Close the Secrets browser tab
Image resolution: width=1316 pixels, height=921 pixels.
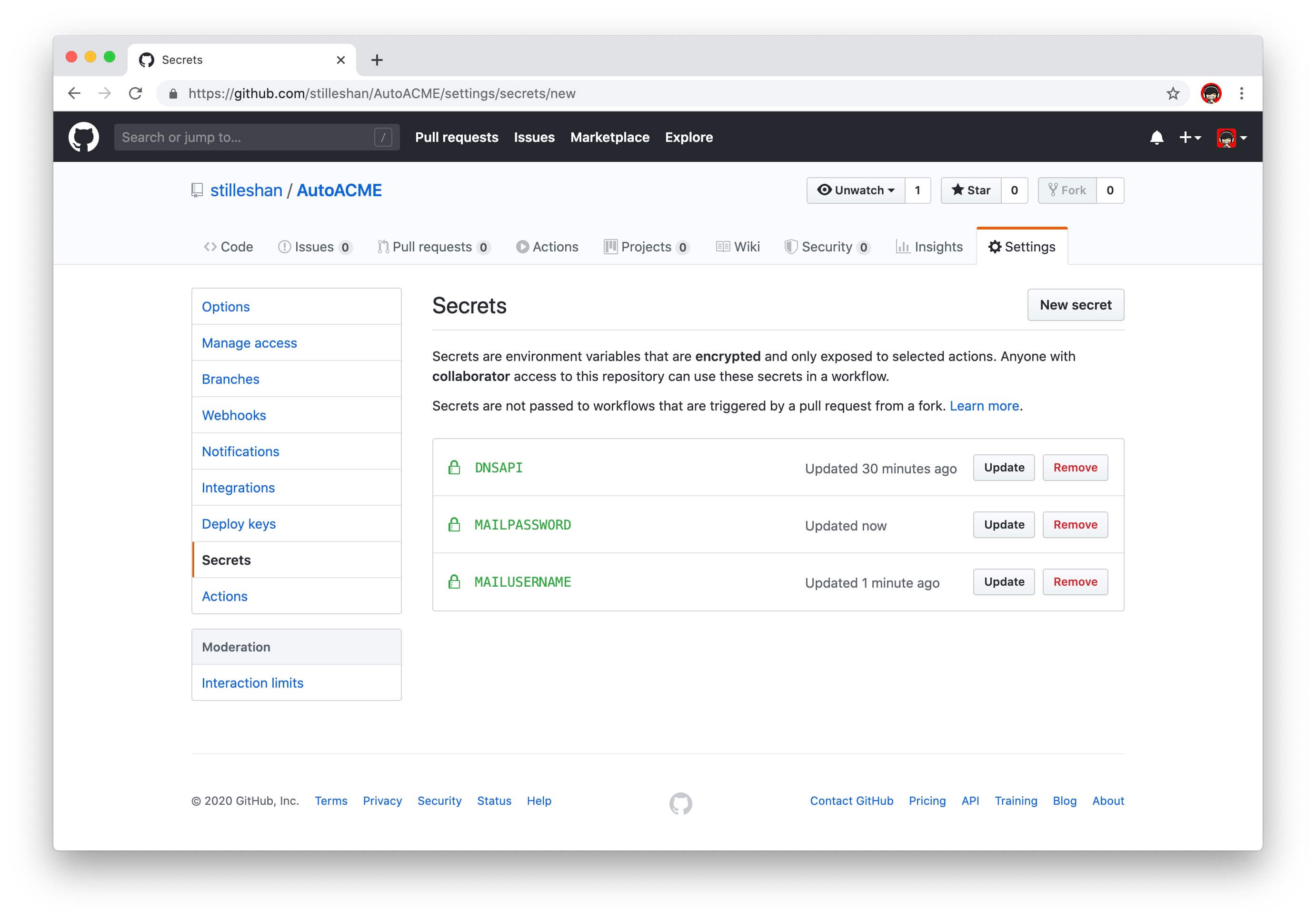340,60
